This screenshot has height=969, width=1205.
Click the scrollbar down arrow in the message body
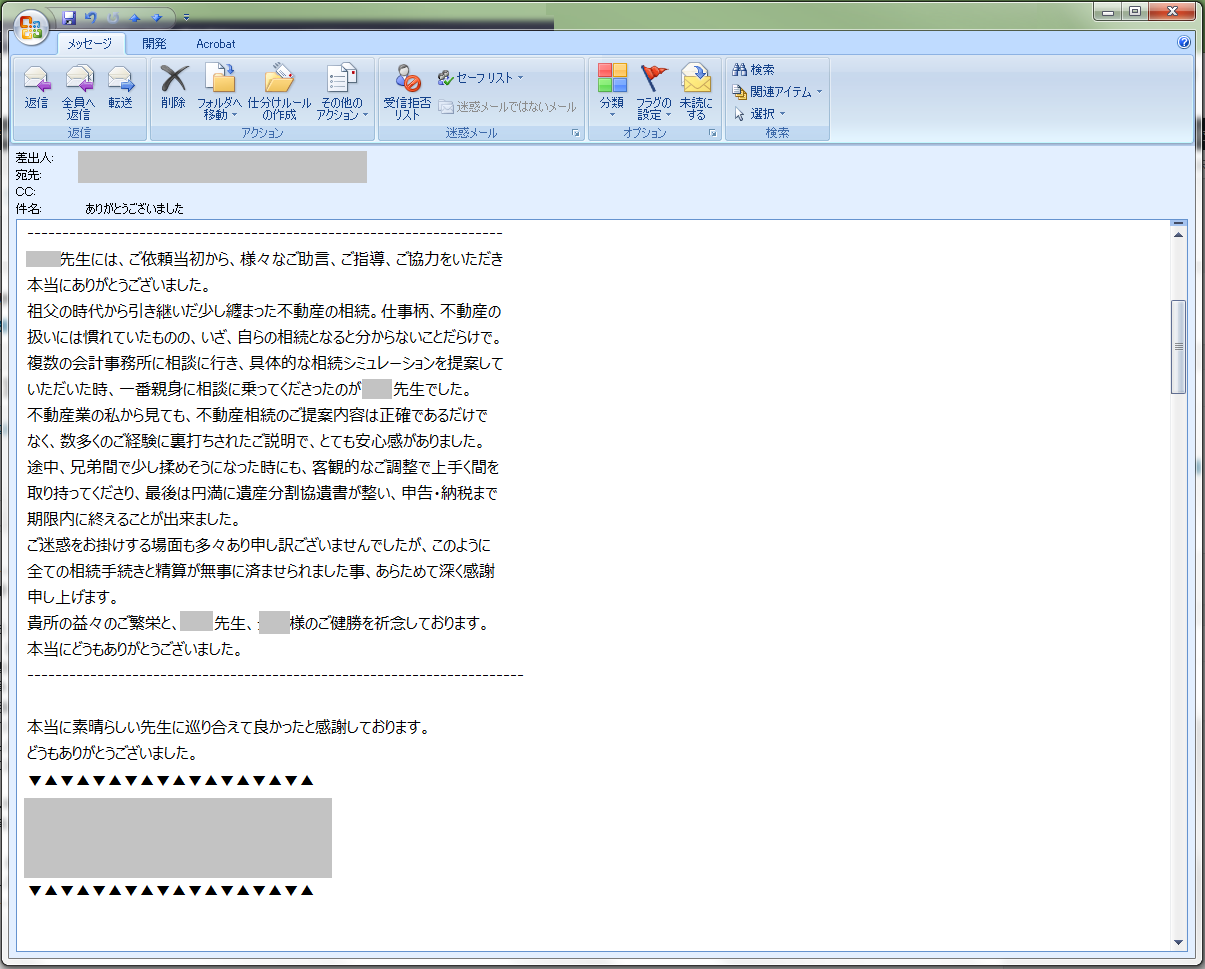coord(1178,942)
